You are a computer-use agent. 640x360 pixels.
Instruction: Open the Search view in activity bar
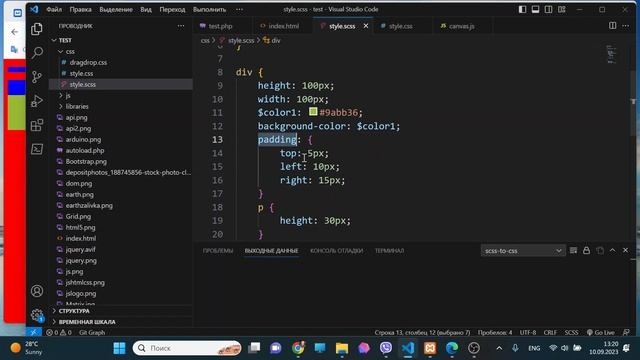tap(37, 53)
